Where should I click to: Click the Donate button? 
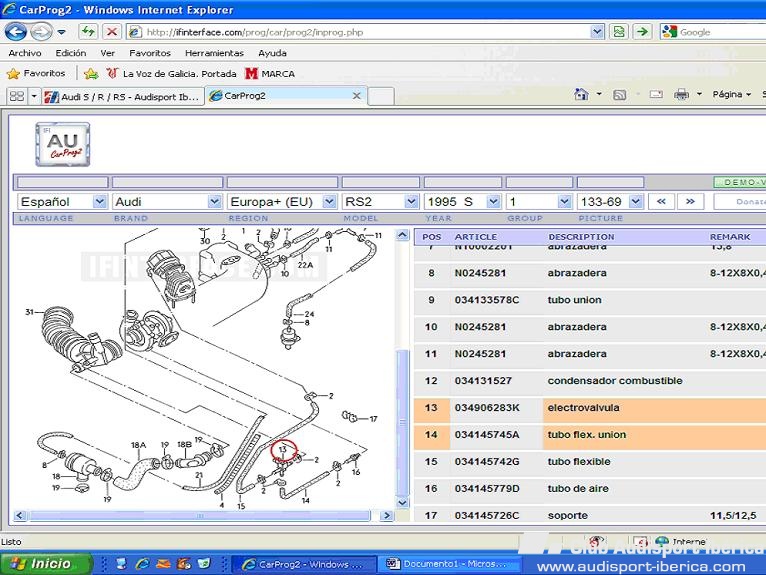740,201
